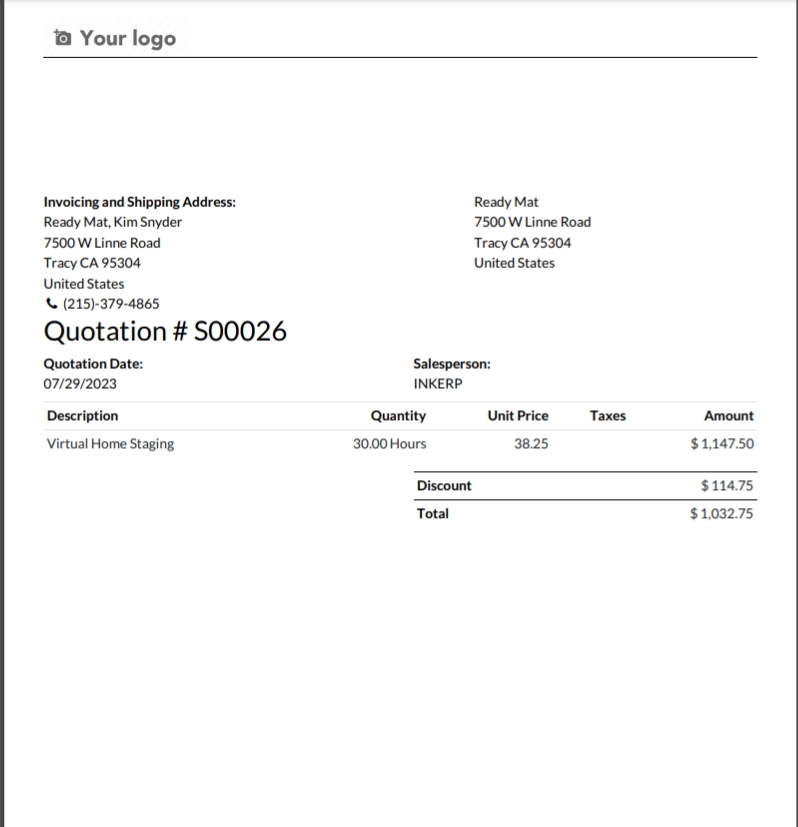Click the 'Your logo' placeholder text
This screenshot has height=827, width=798.
pyautogui.click(x=128, y=39)
